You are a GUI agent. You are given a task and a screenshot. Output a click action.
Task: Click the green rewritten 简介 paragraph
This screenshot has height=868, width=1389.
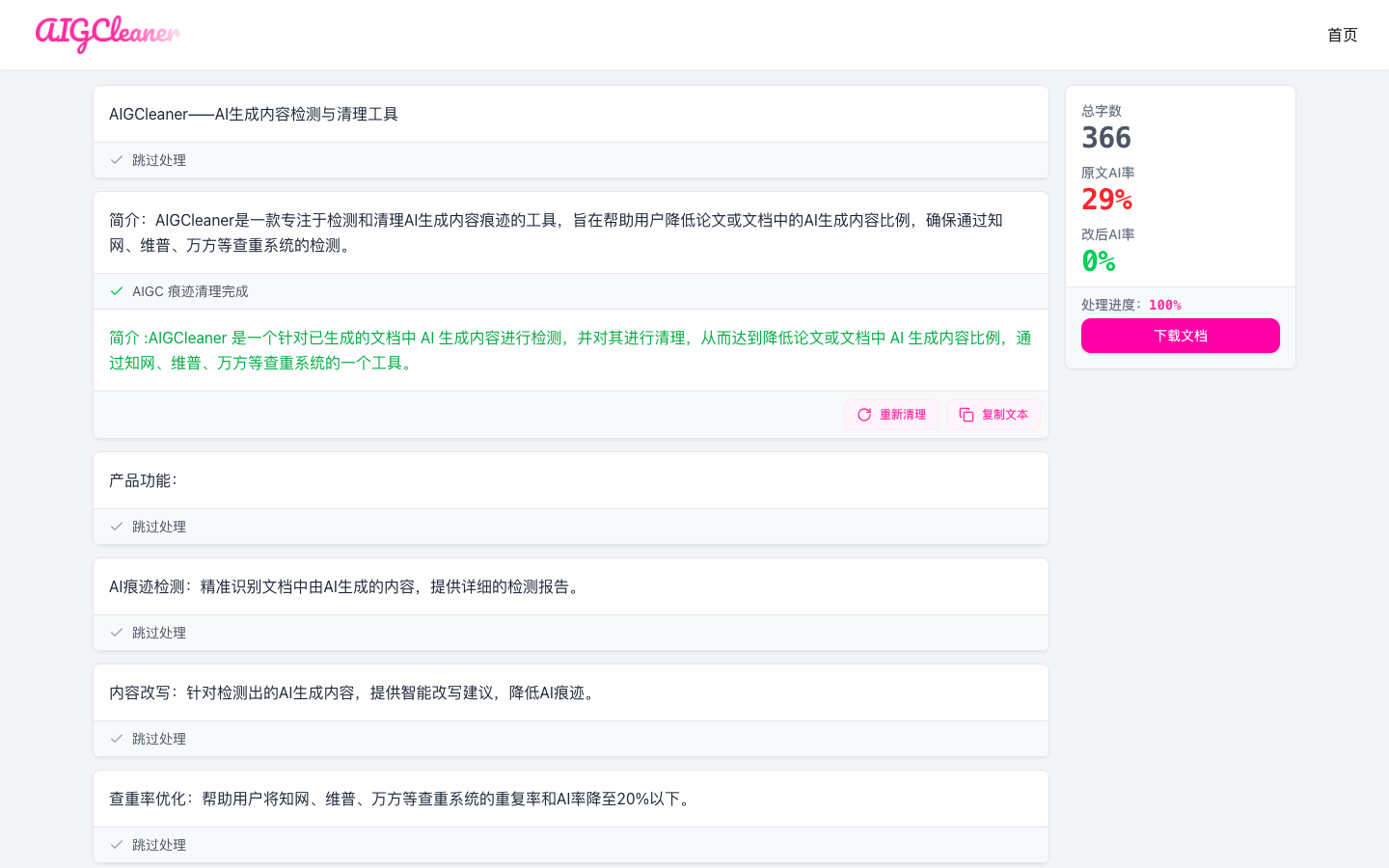point(570,350)
